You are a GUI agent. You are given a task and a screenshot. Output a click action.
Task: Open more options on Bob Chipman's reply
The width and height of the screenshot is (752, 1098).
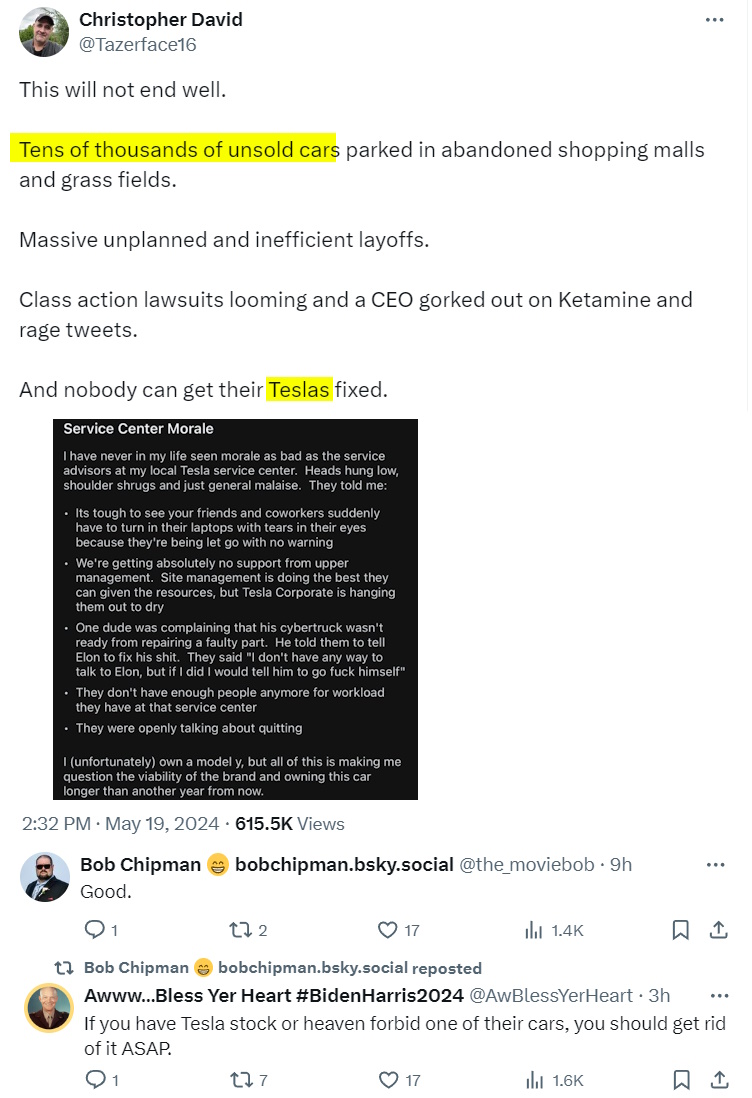(x=716, y=864)
